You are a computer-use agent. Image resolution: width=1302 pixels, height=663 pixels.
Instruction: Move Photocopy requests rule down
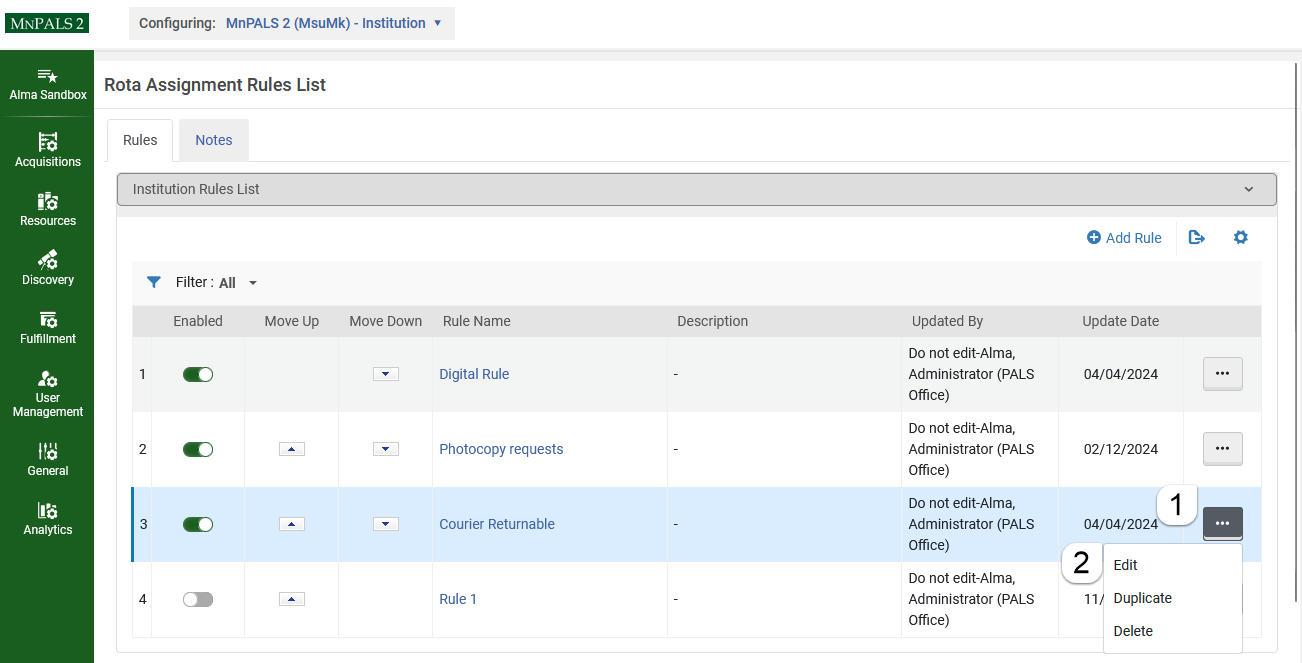click(386, 449)
